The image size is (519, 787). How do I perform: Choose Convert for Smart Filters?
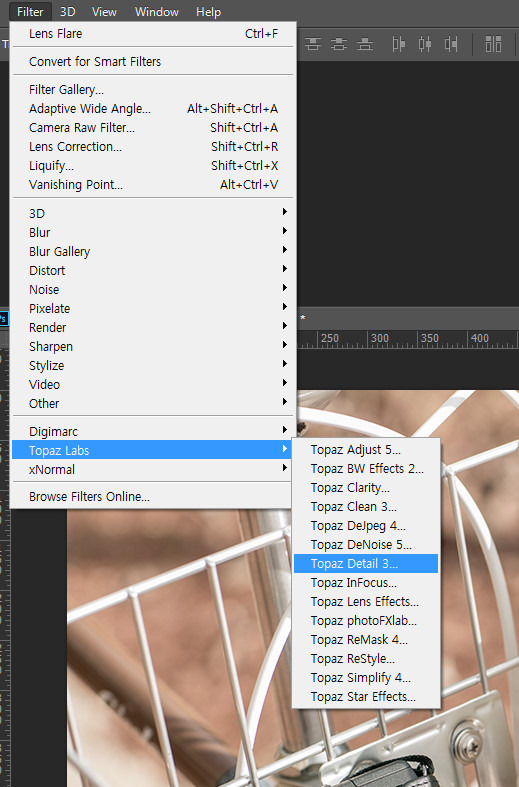[153, 62]
